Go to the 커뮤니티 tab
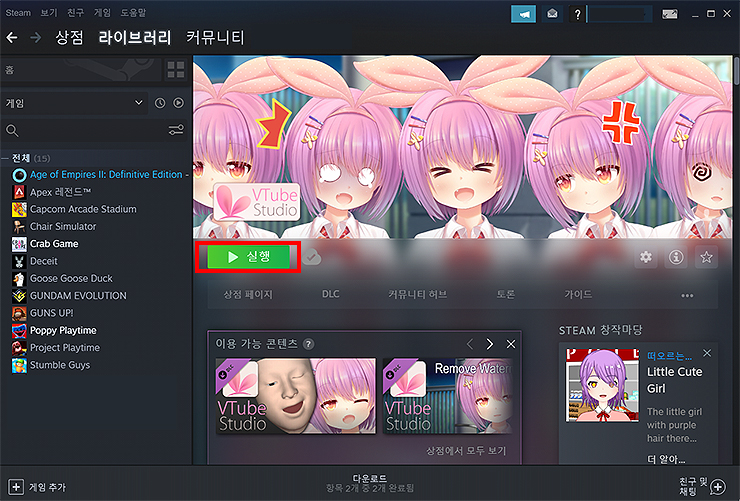The image size is (740, 501). coord(215,37)
